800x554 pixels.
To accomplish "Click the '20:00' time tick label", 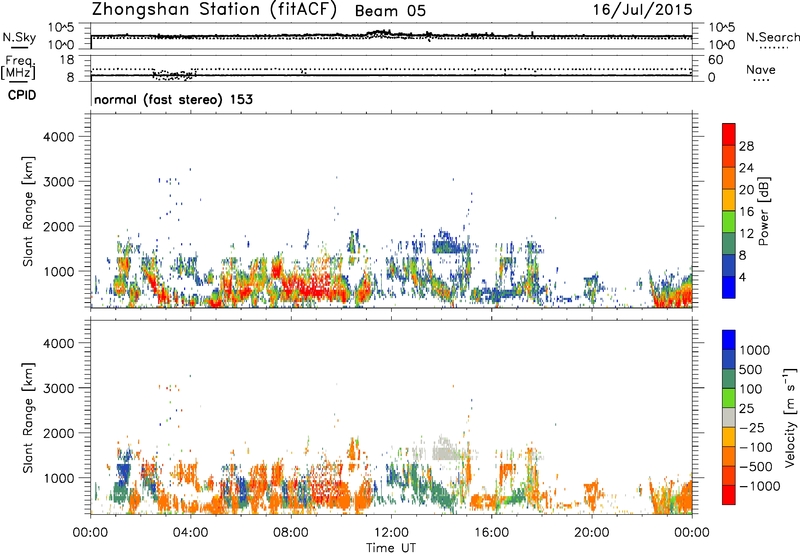I will coord(591,533).
